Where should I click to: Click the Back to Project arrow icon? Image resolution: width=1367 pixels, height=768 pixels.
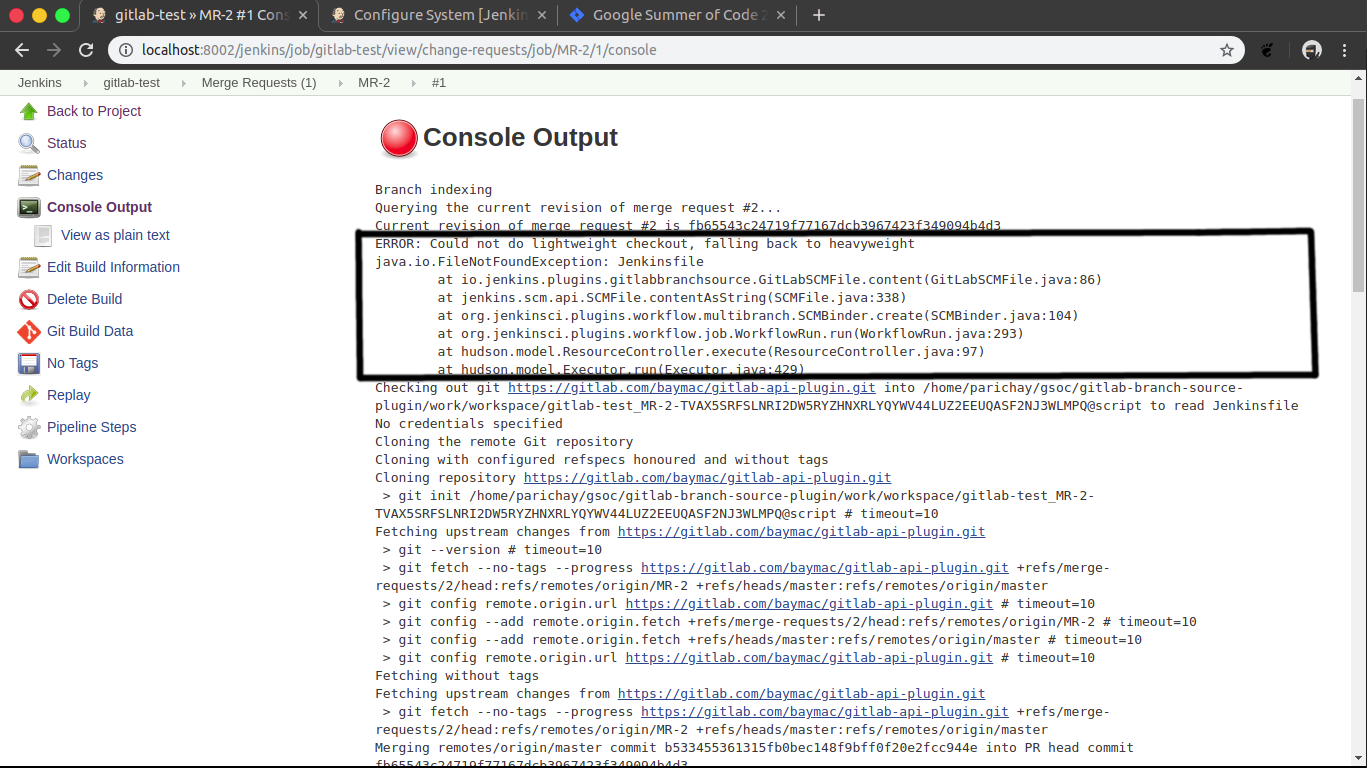click(x=29, y=111)
